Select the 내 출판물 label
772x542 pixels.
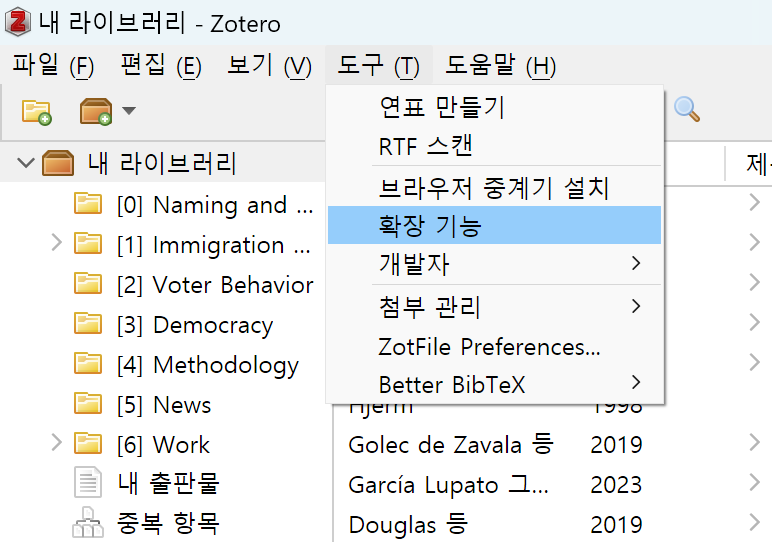pos(168,483)
